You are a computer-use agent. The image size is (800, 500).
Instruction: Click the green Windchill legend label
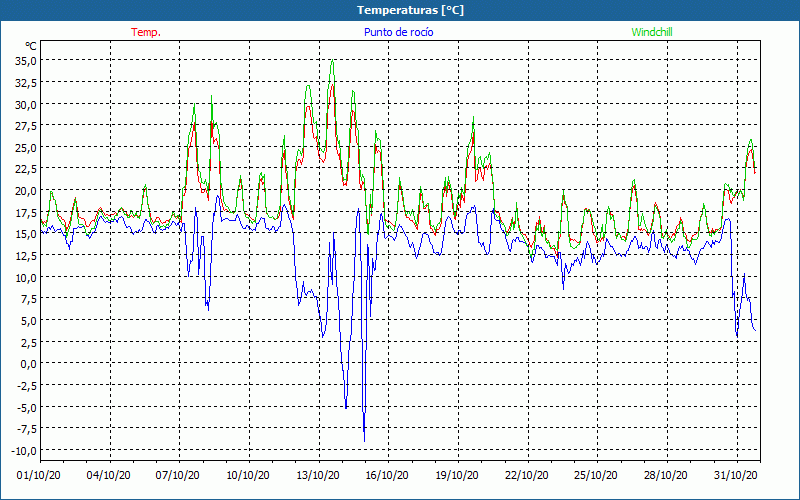[651, 32]
